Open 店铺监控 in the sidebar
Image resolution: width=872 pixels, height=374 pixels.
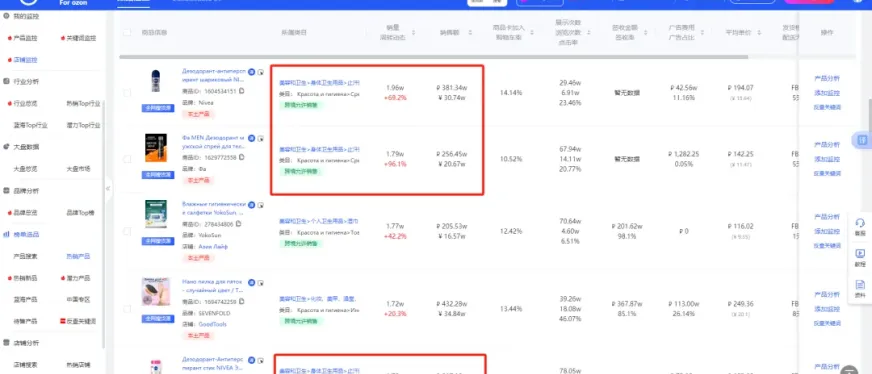(25, 60)
